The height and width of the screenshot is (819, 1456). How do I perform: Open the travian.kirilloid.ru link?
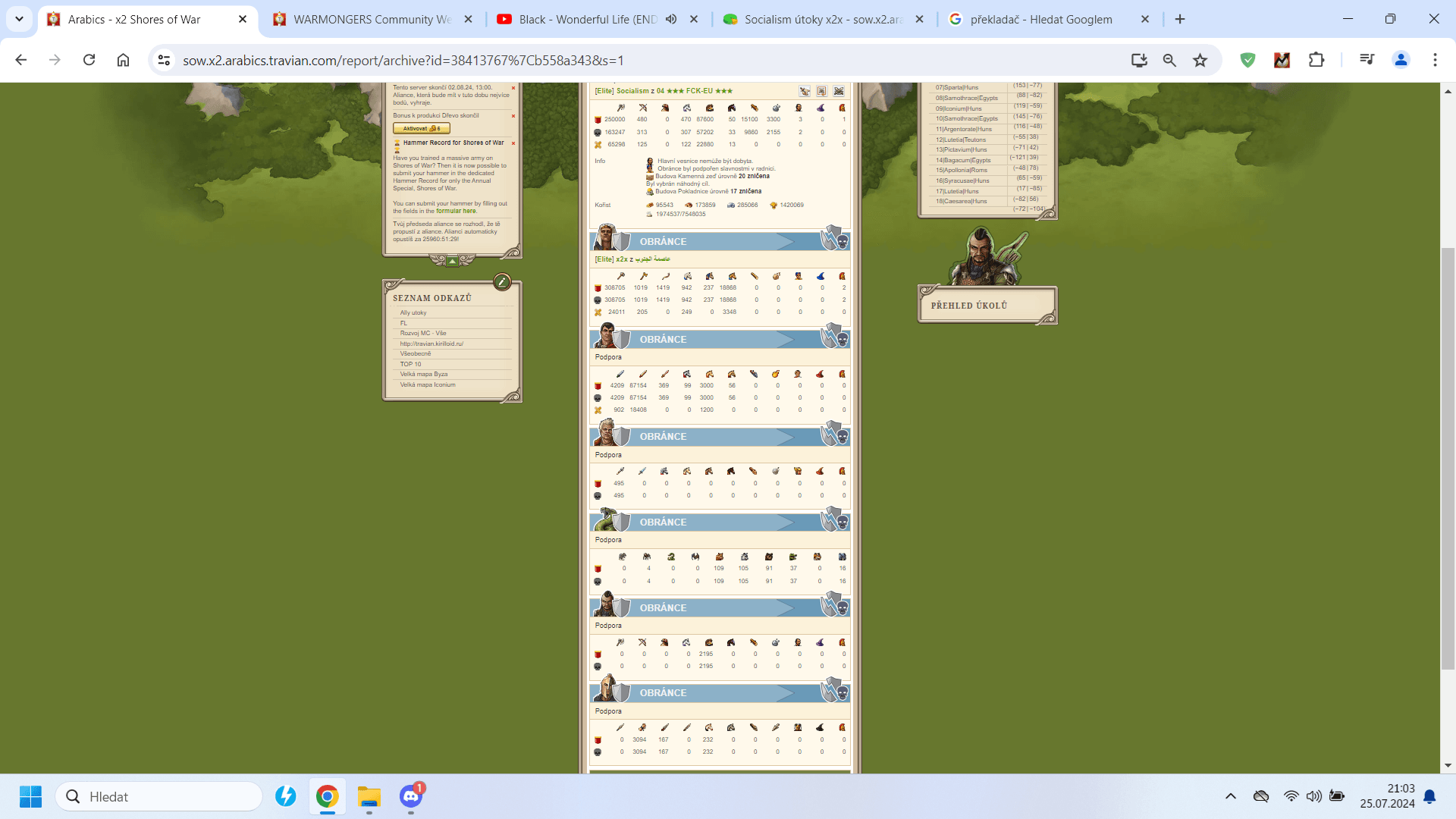point(431,344)
